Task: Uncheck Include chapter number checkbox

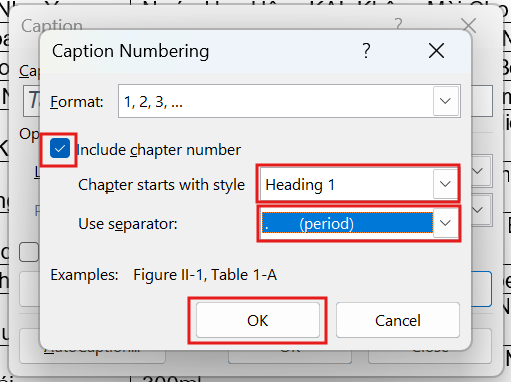Action: point(60,148)
